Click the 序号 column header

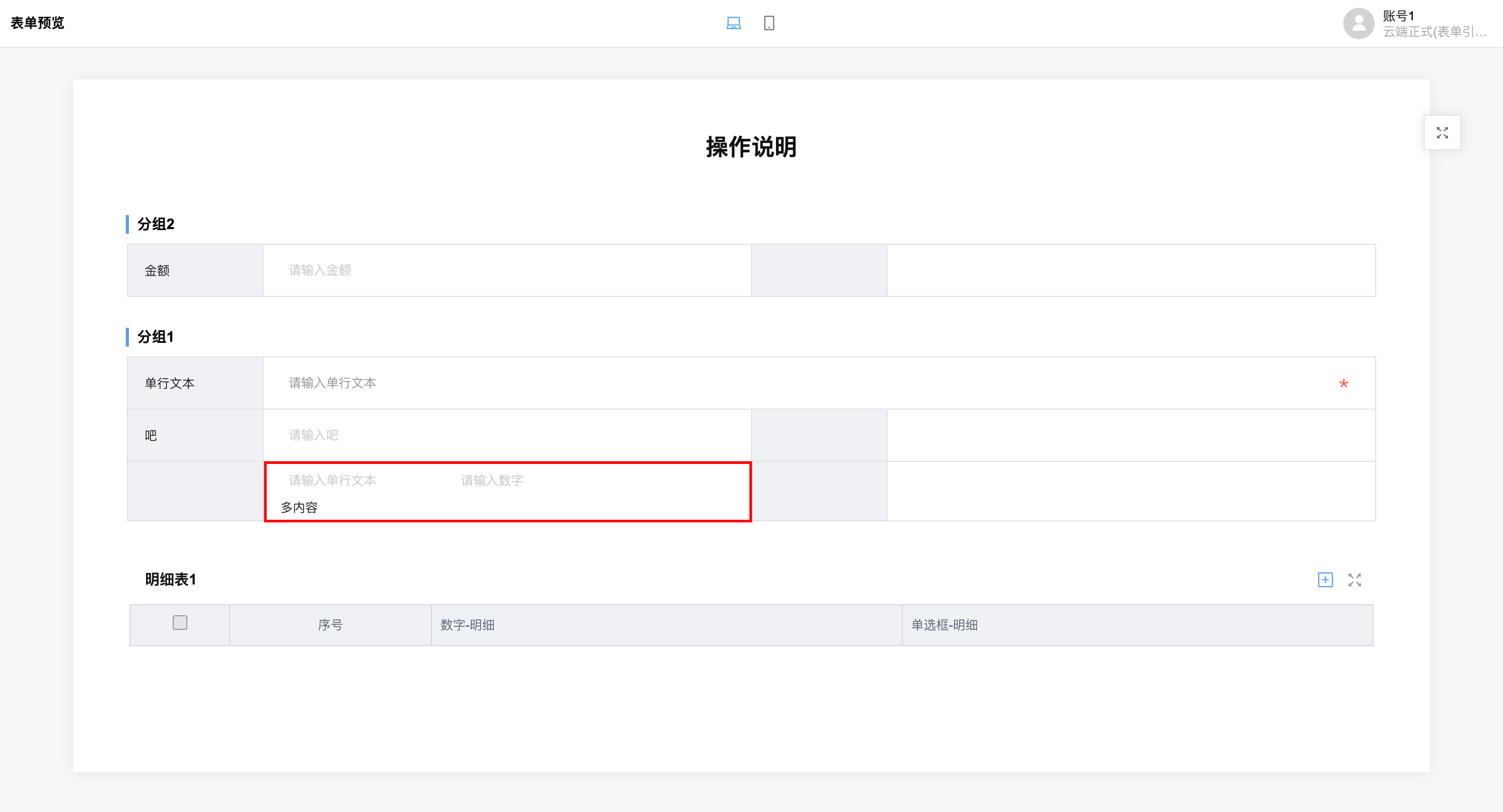click(x=330, y=625)
